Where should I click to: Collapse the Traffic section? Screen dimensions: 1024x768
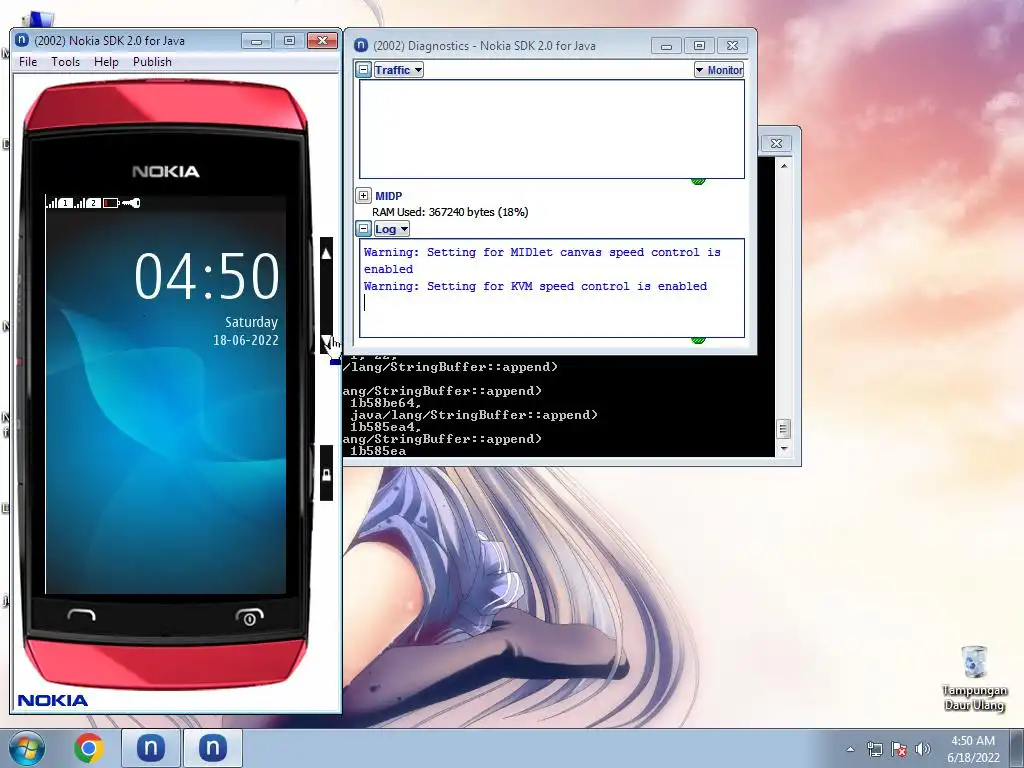tap(364, 70)
